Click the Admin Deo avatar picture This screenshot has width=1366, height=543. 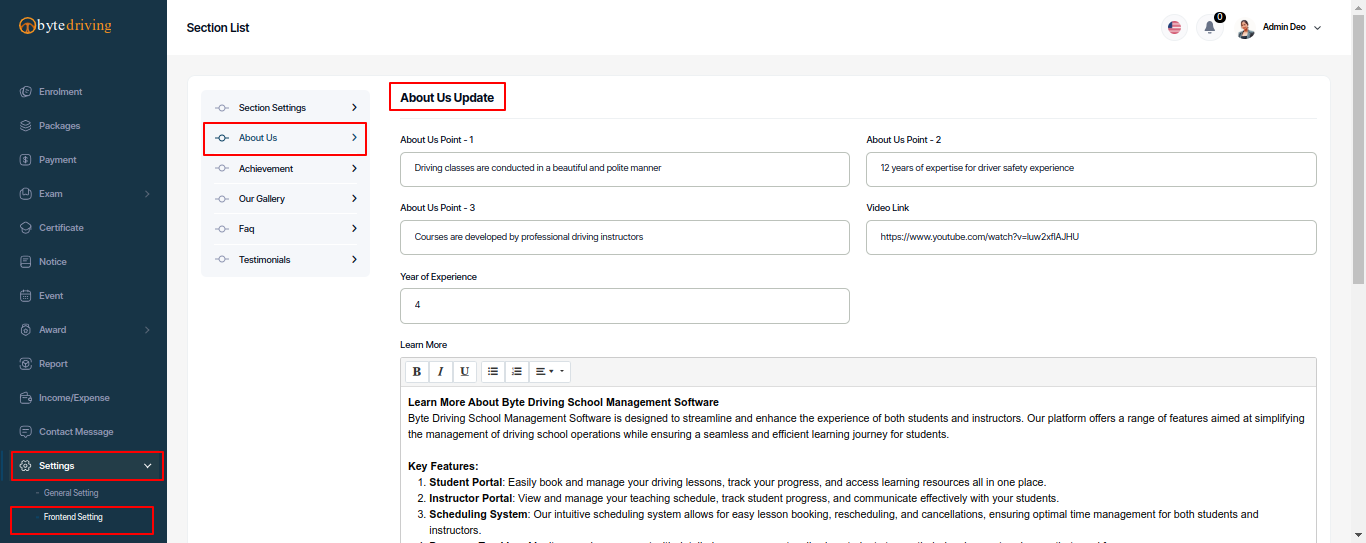tap(1245, 28)
